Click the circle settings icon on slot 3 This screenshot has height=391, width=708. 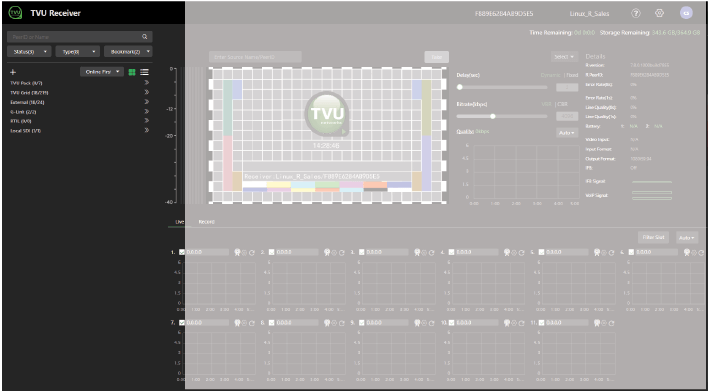click(424, 253)
